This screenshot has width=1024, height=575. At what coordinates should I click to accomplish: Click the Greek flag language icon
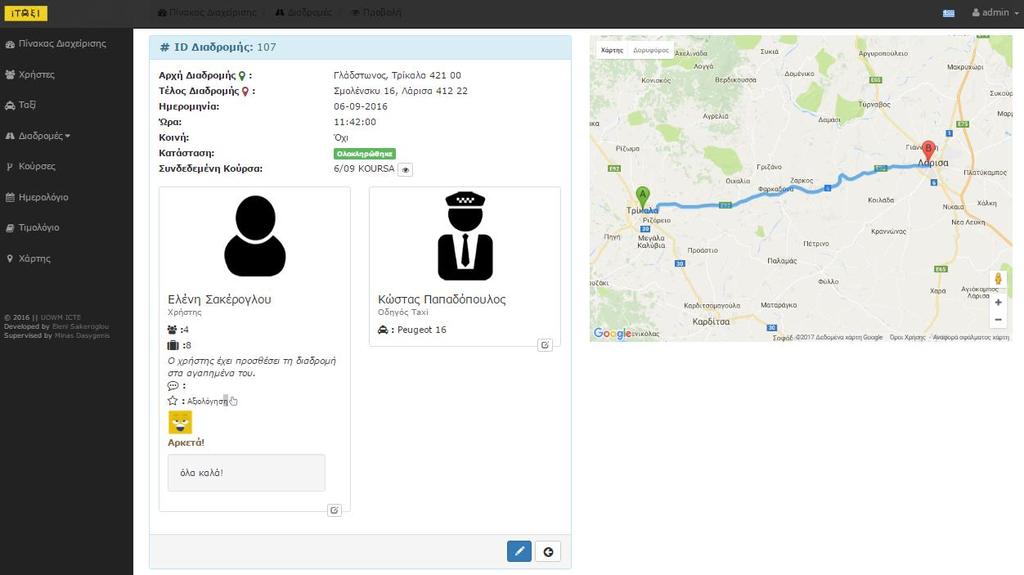(948, 13)
